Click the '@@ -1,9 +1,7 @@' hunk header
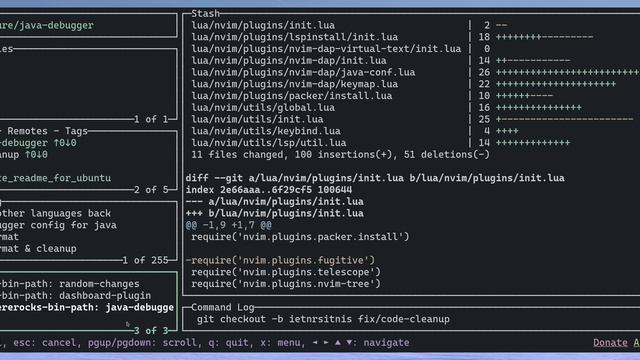640x360 pixels. [228, 225]
